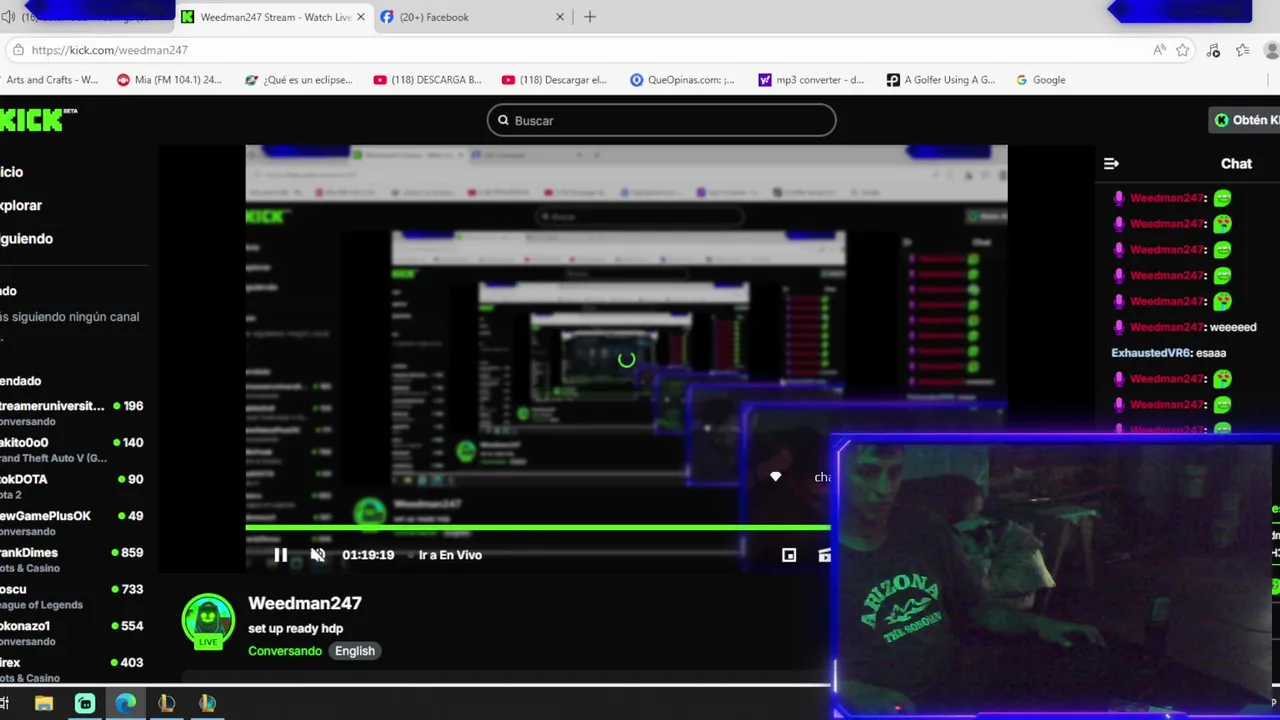Click the Weedman247 channel name
This screenshot has height=720, width=1280.
[305, 603]
